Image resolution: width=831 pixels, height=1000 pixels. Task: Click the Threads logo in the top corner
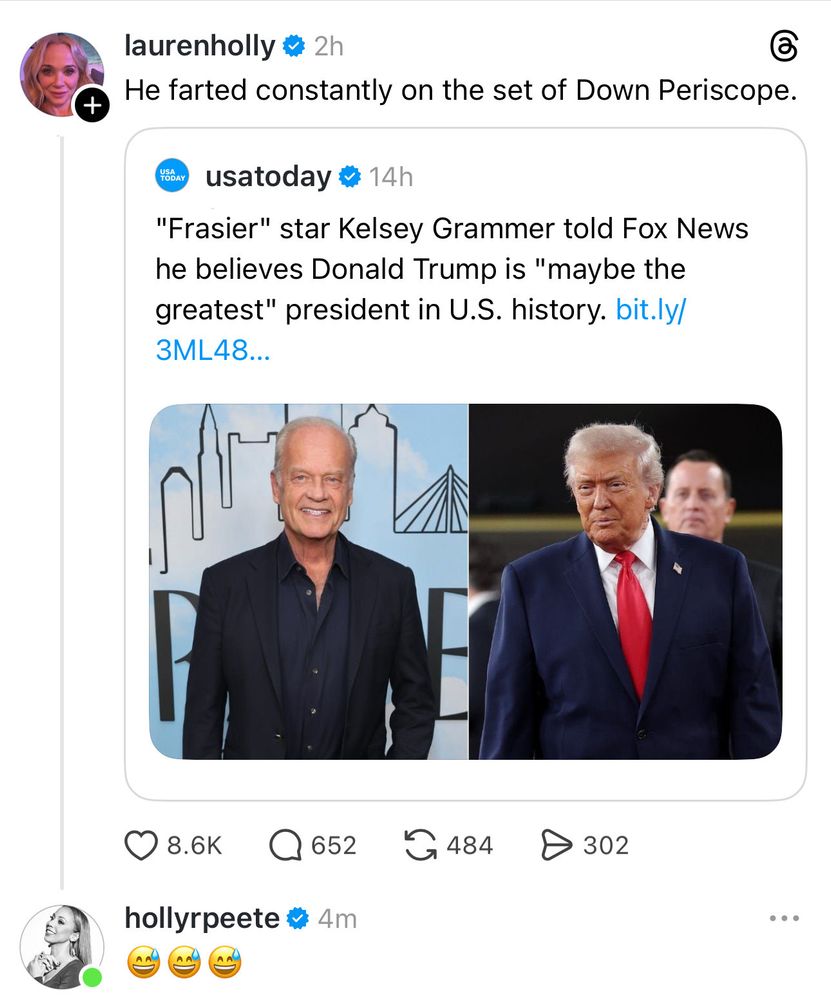coord(786,45)
